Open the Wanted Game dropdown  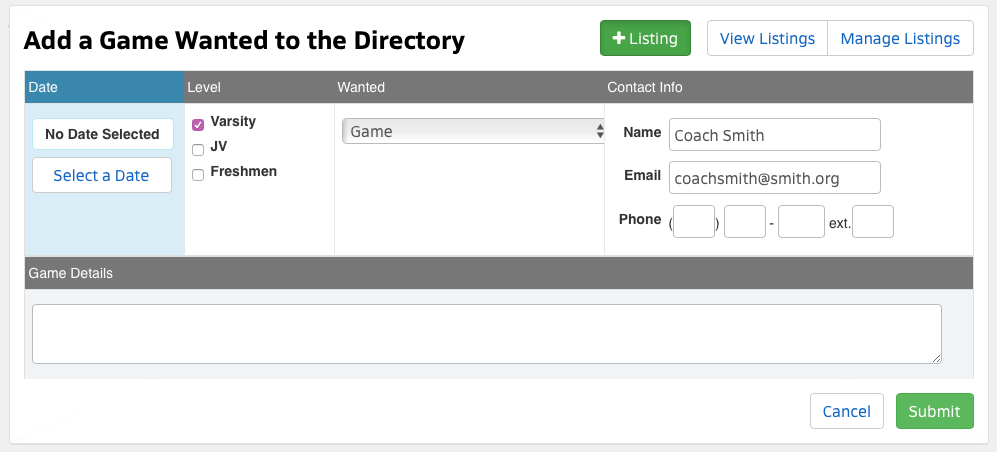pos(473,132)
